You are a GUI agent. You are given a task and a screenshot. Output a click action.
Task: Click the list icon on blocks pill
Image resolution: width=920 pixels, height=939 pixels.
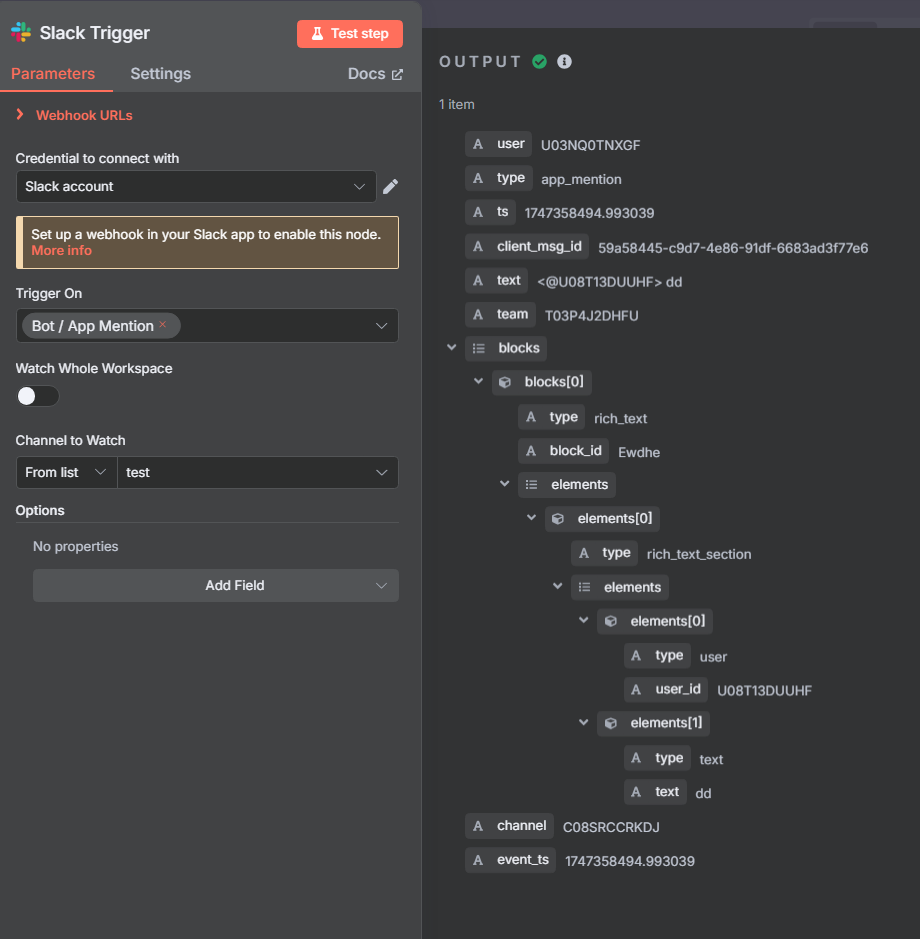[479, 349]
